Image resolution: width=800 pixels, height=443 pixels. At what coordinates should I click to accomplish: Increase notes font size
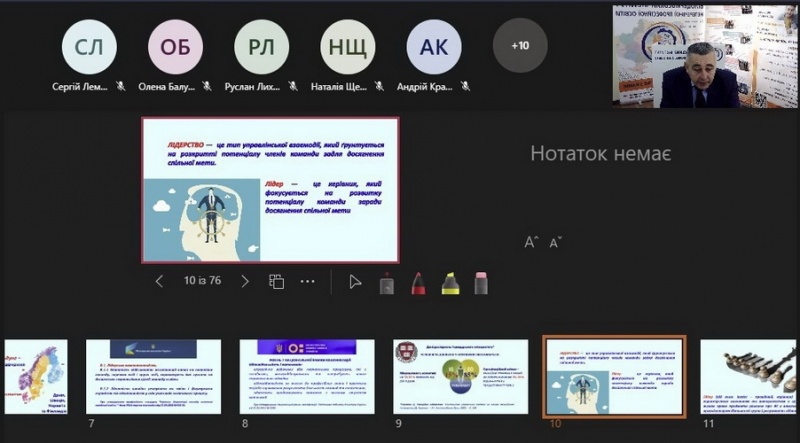click(x=531, y=242)
